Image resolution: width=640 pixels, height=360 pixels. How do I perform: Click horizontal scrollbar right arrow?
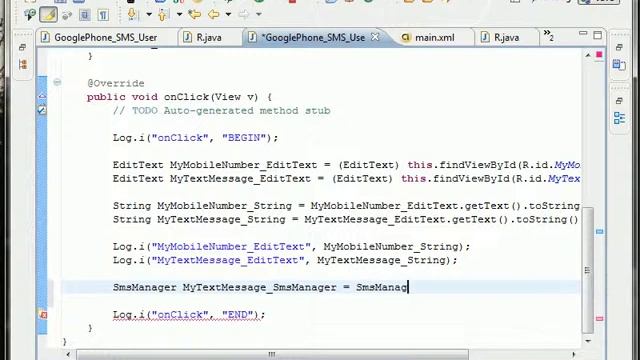tap(573, 354)
